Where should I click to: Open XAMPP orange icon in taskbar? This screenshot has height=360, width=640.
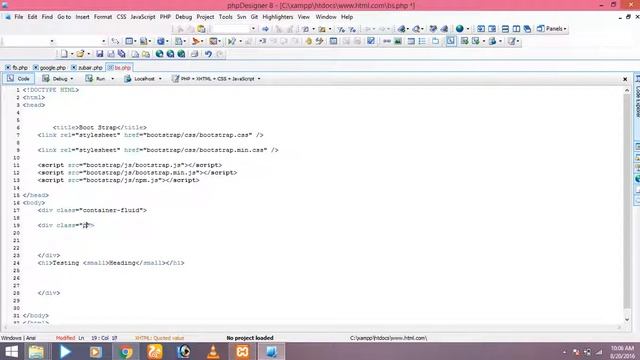click(x=242, y=351)
